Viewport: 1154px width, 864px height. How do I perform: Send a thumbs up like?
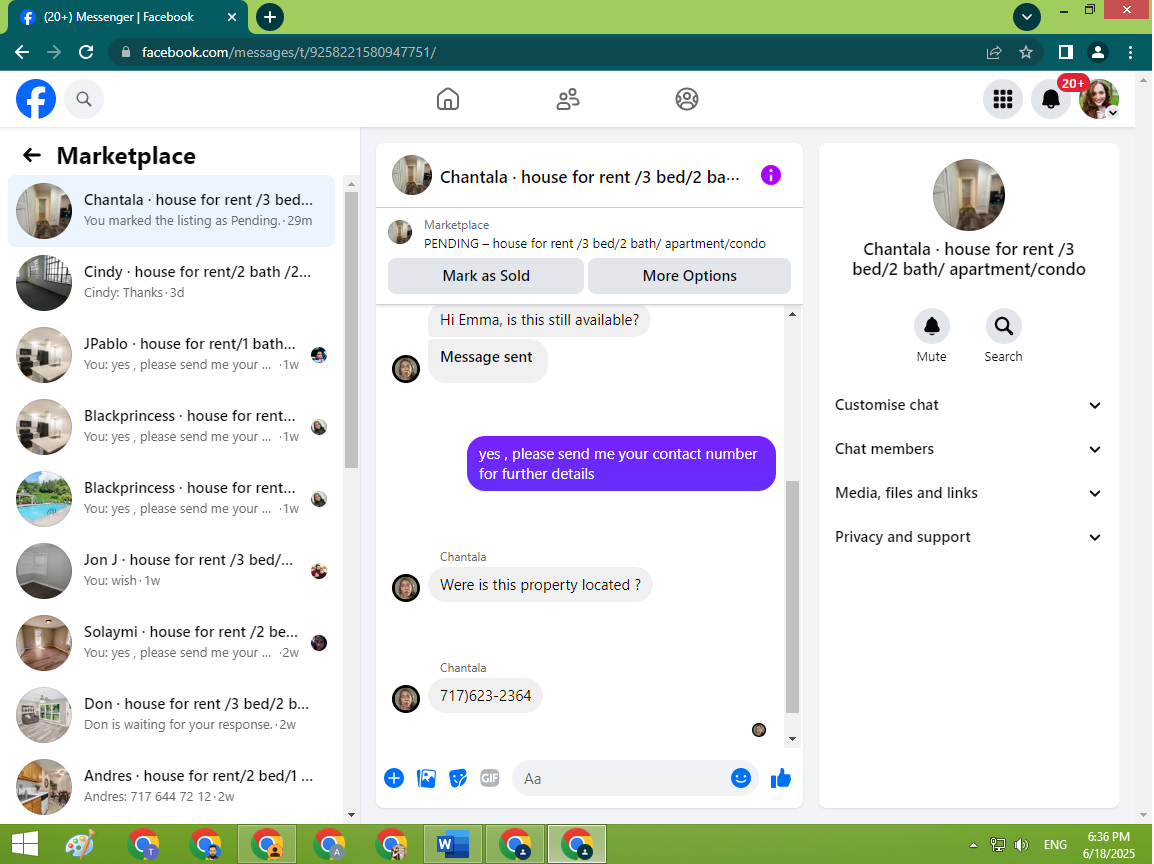click(x=780, y=778)
